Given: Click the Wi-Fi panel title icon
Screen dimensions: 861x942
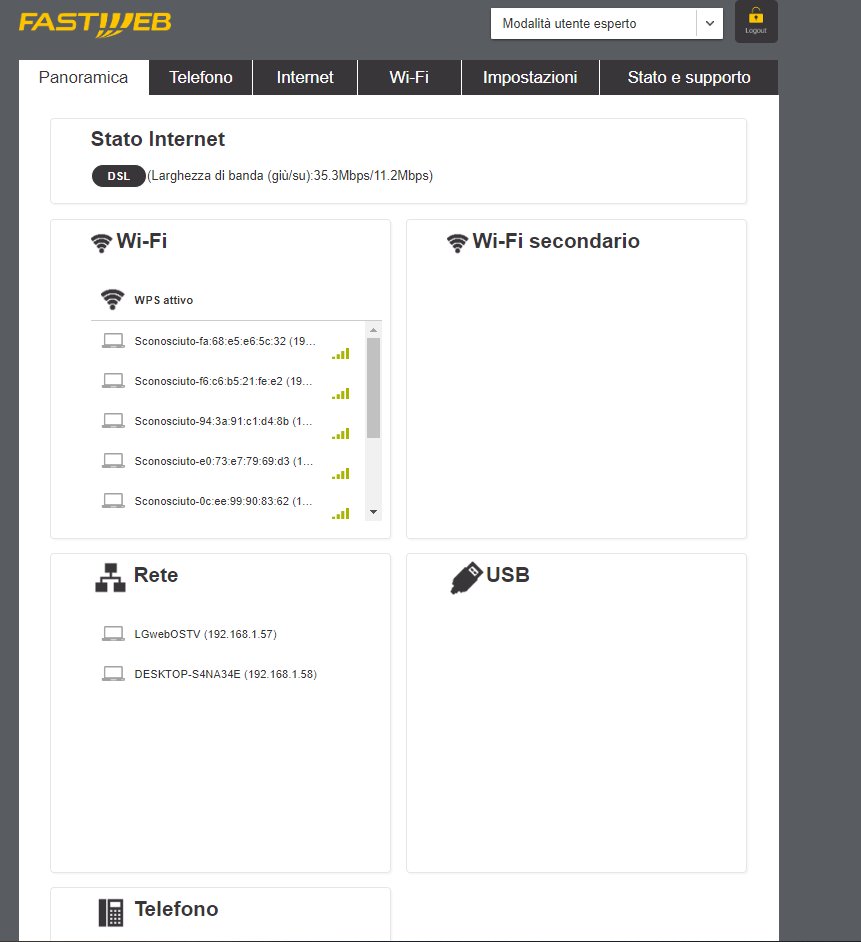Looking at the screenshot, I should pos(101,243).
